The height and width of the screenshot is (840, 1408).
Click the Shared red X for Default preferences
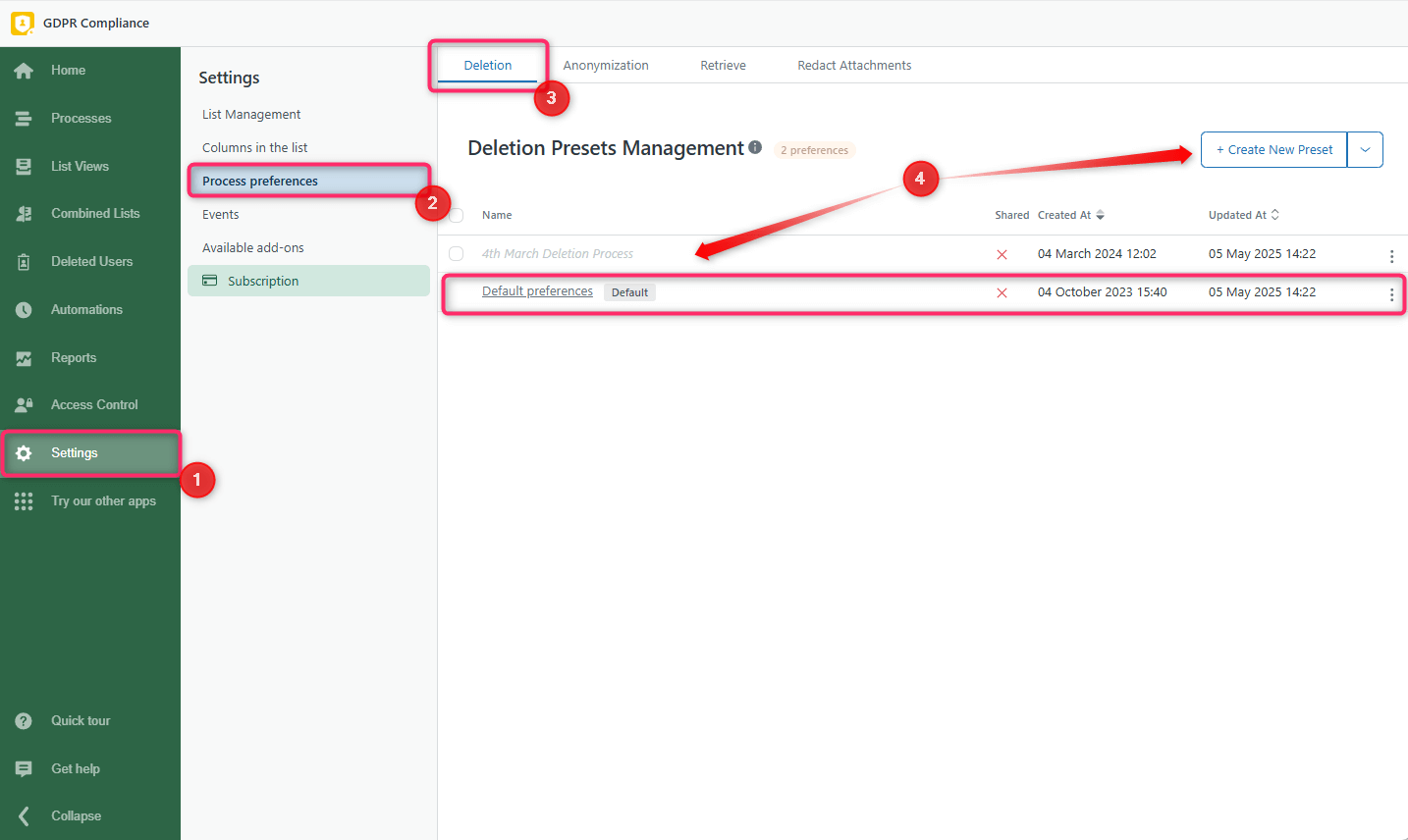(x=1002, y=292)
